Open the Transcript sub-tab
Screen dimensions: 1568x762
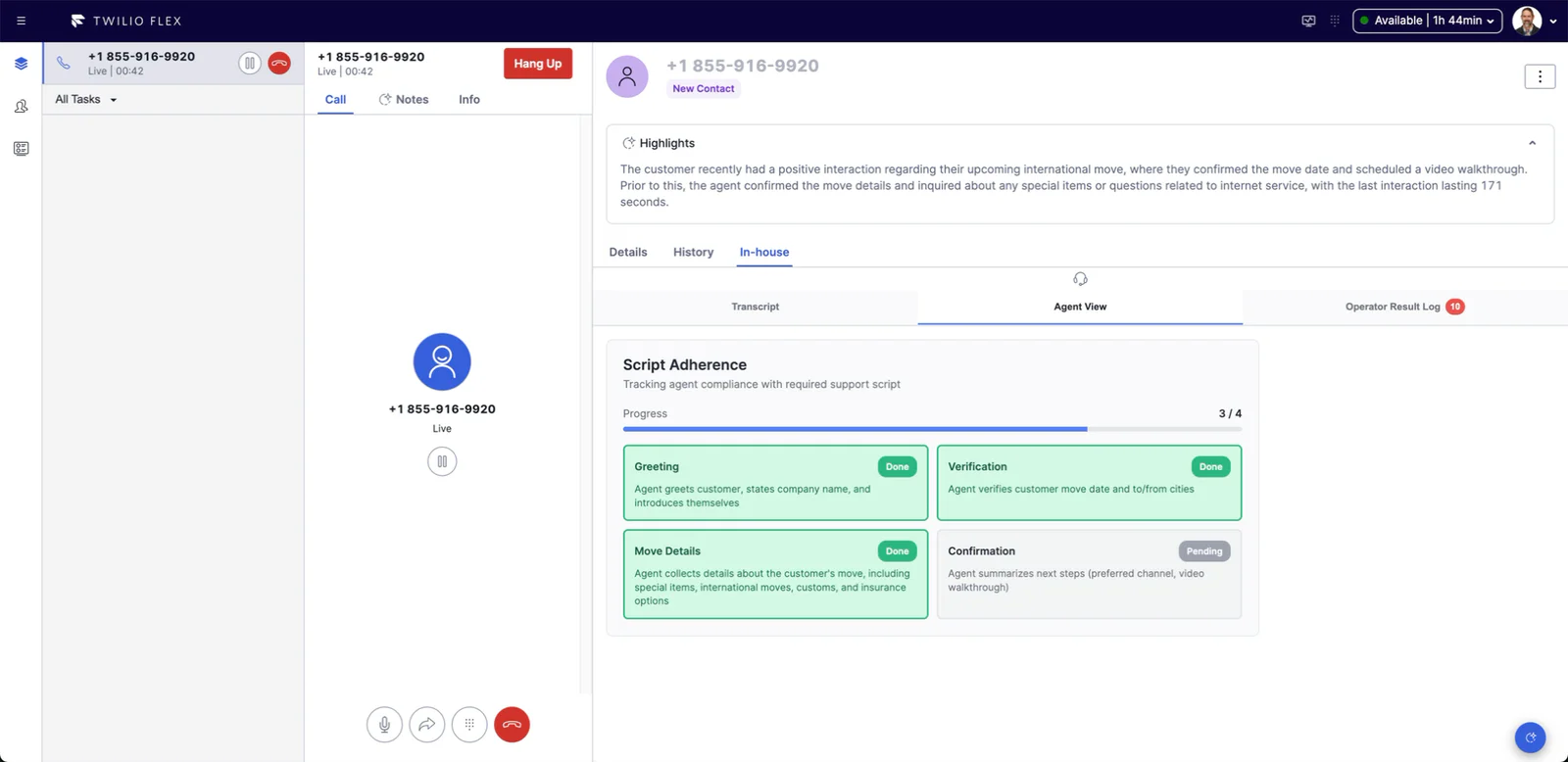756,307
